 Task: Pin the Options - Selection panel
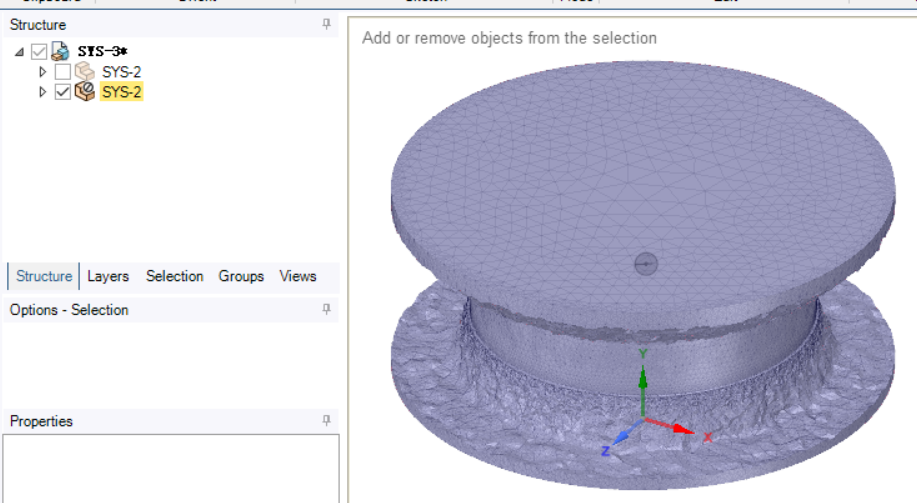(x=326, y=310)
